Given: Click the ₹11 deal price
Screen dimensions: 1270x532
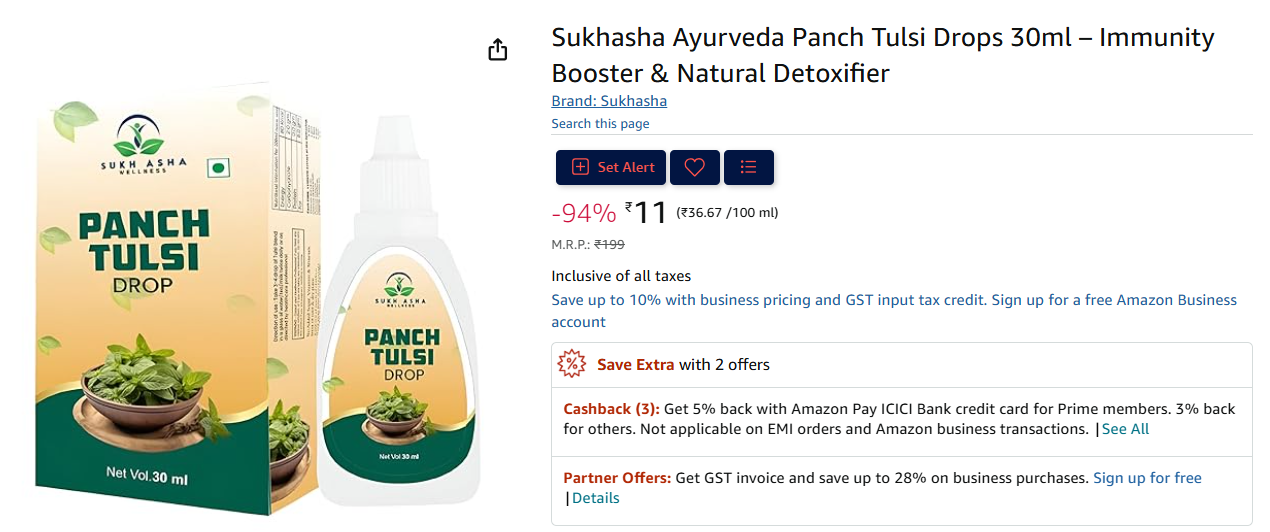Looking at the screenshot, I should click(x=646, y=212).
